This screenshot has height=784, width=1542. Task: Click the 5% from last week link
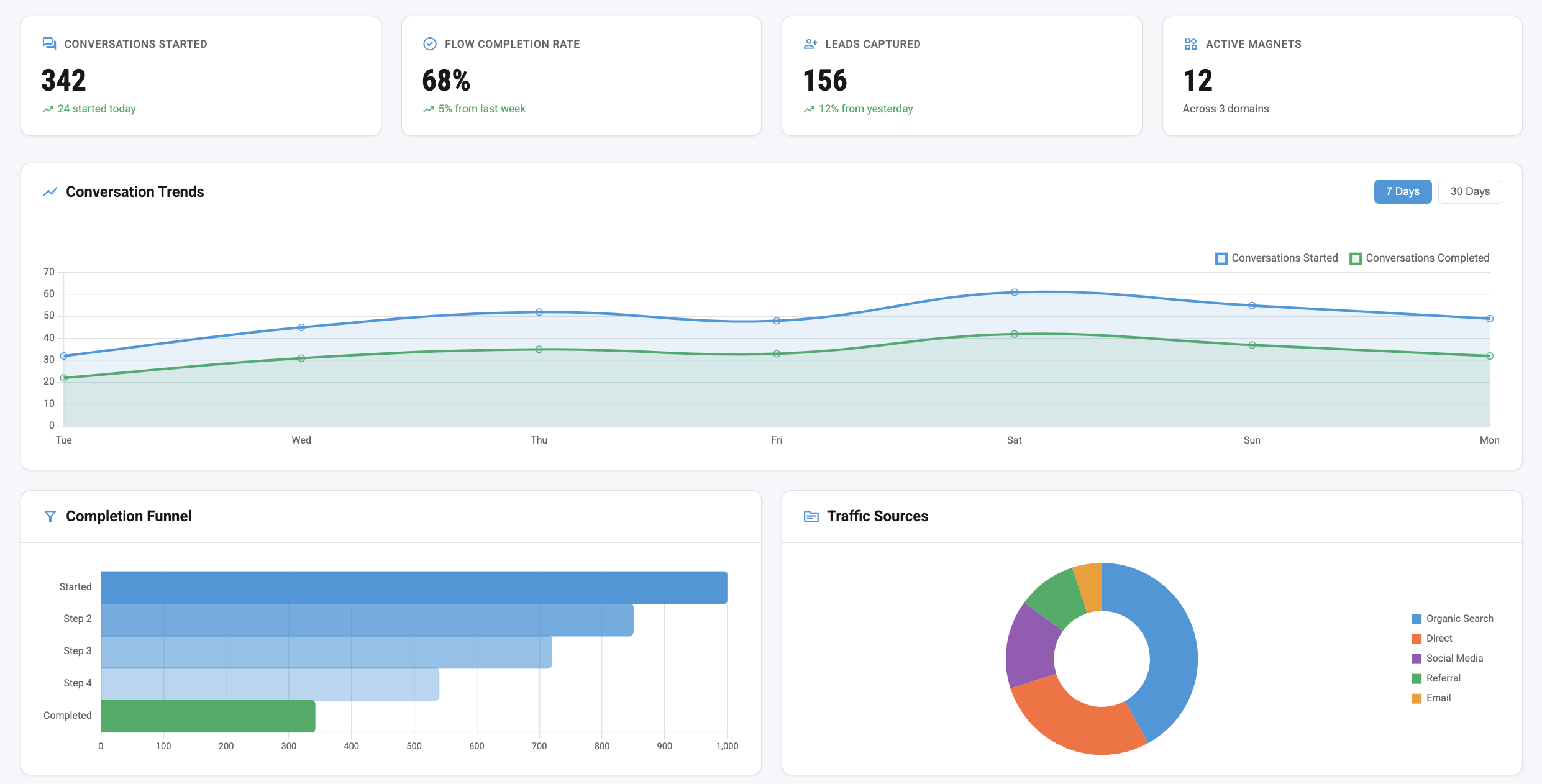click(x=481, y=109)
